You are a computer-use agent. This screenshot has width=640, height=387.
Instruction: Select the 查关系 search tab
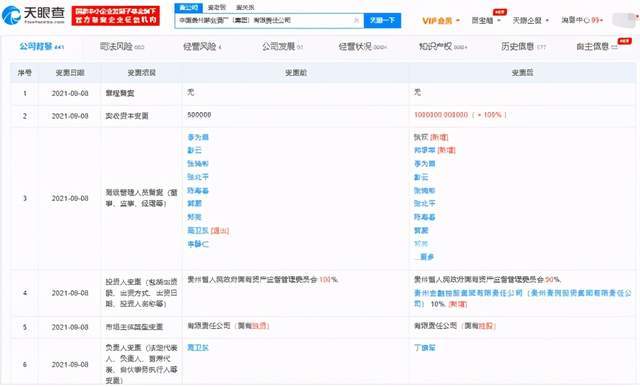tap(245, 7)
